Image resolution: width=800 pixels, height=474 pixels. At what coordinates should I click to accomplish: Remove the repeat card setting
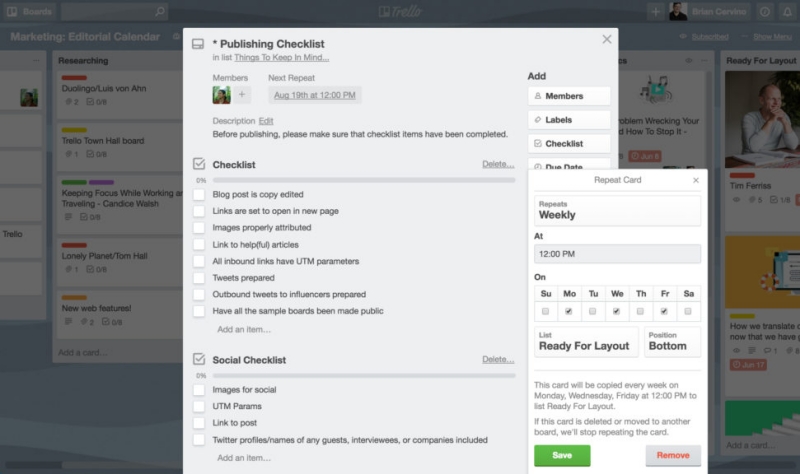click(x=673, y=455)
